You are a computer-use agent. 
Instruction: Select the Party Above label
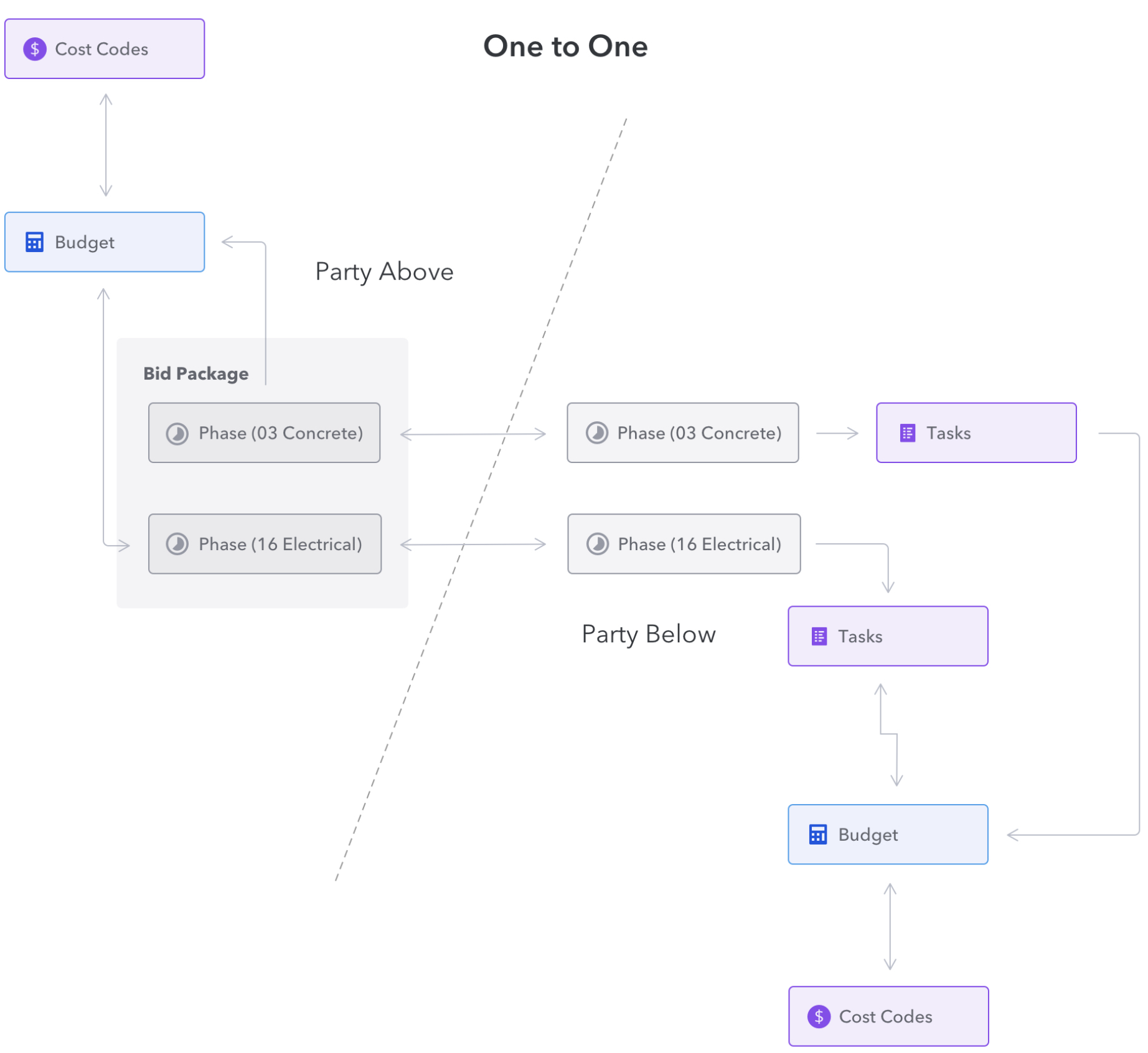click(x=384, y=272)
